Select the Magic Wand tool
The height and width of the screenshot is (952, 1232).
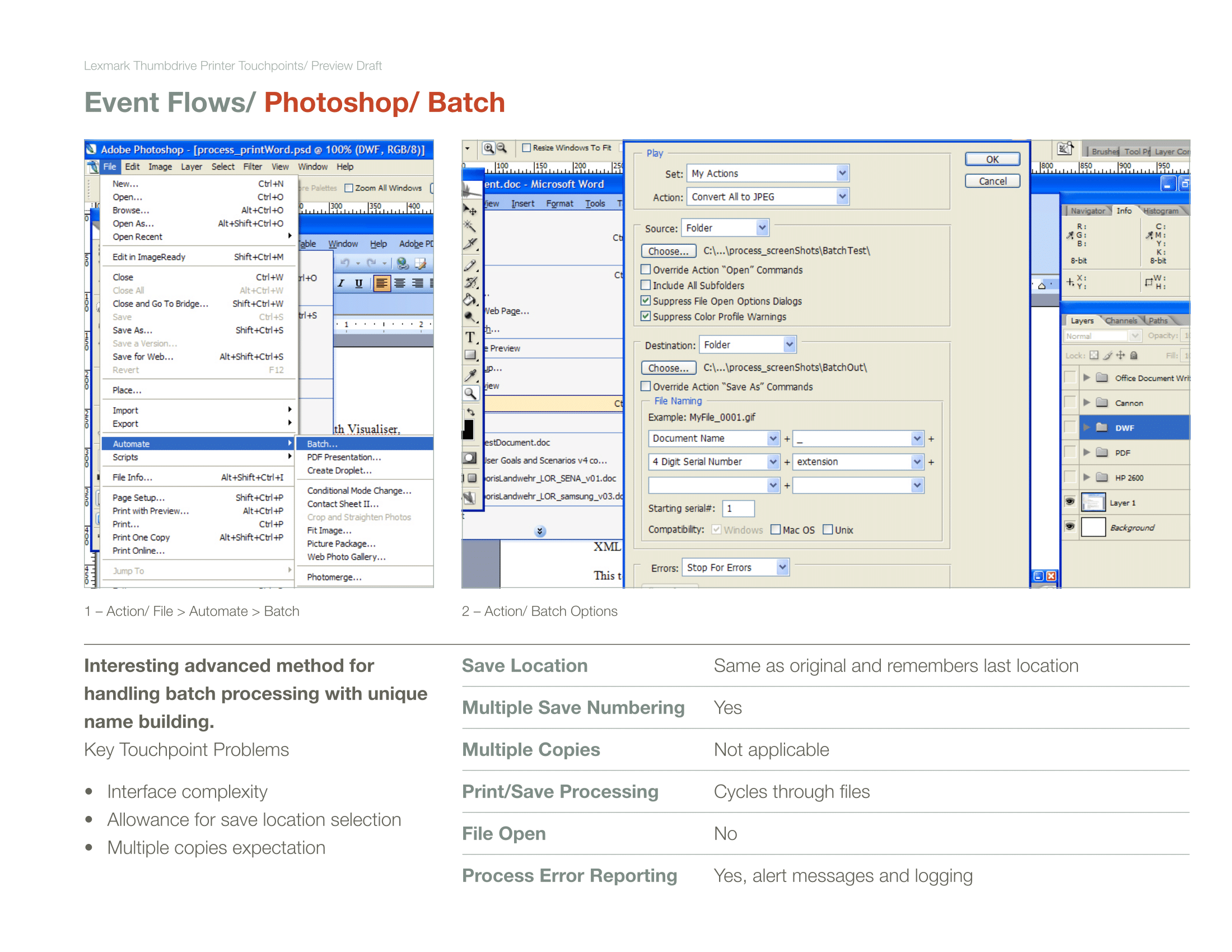click(470, 227)
